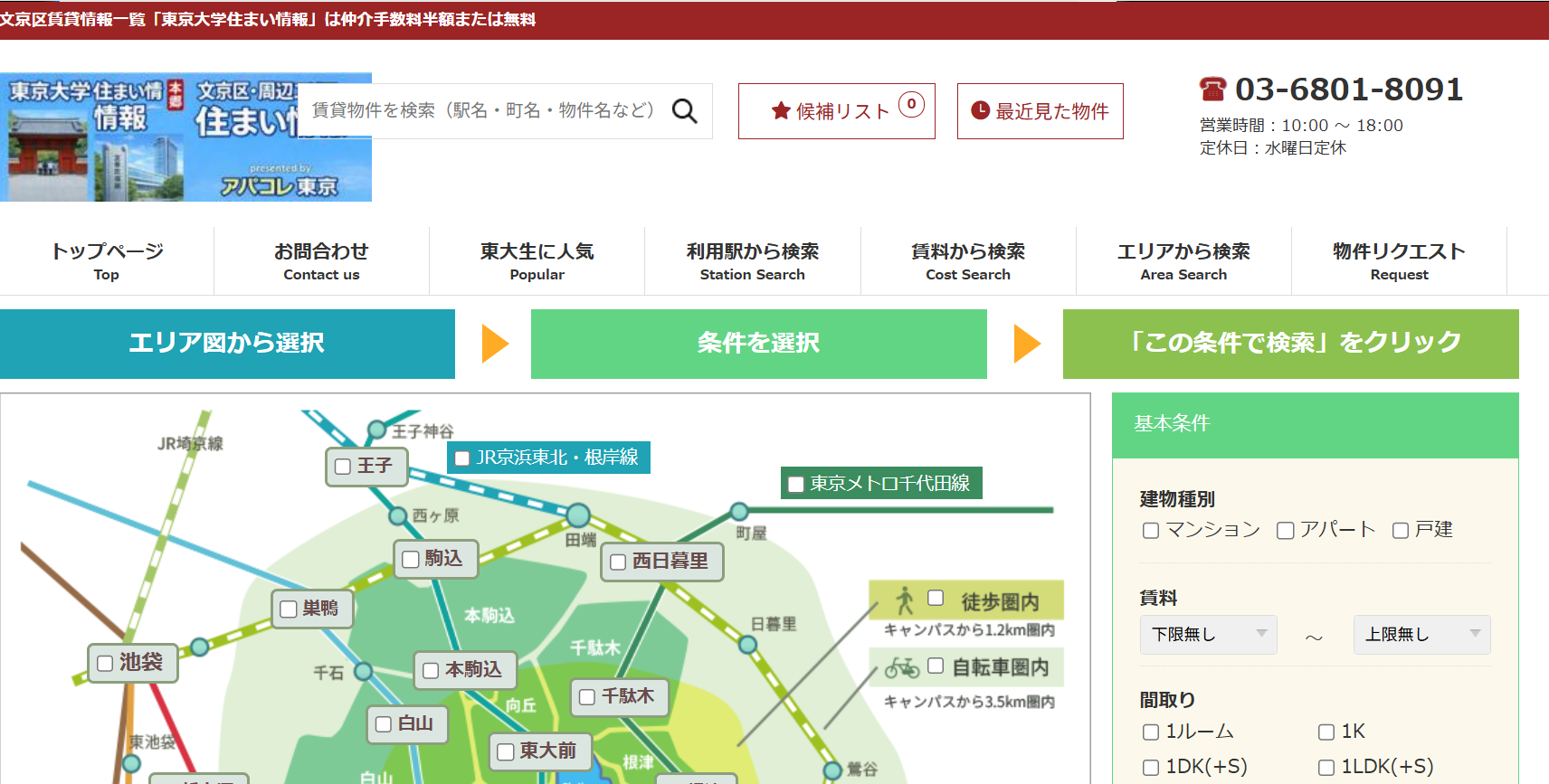The image size is (1549, 784).
Task: Click phone number 03-6801-8091
Action: click(x=1349, y=89)
